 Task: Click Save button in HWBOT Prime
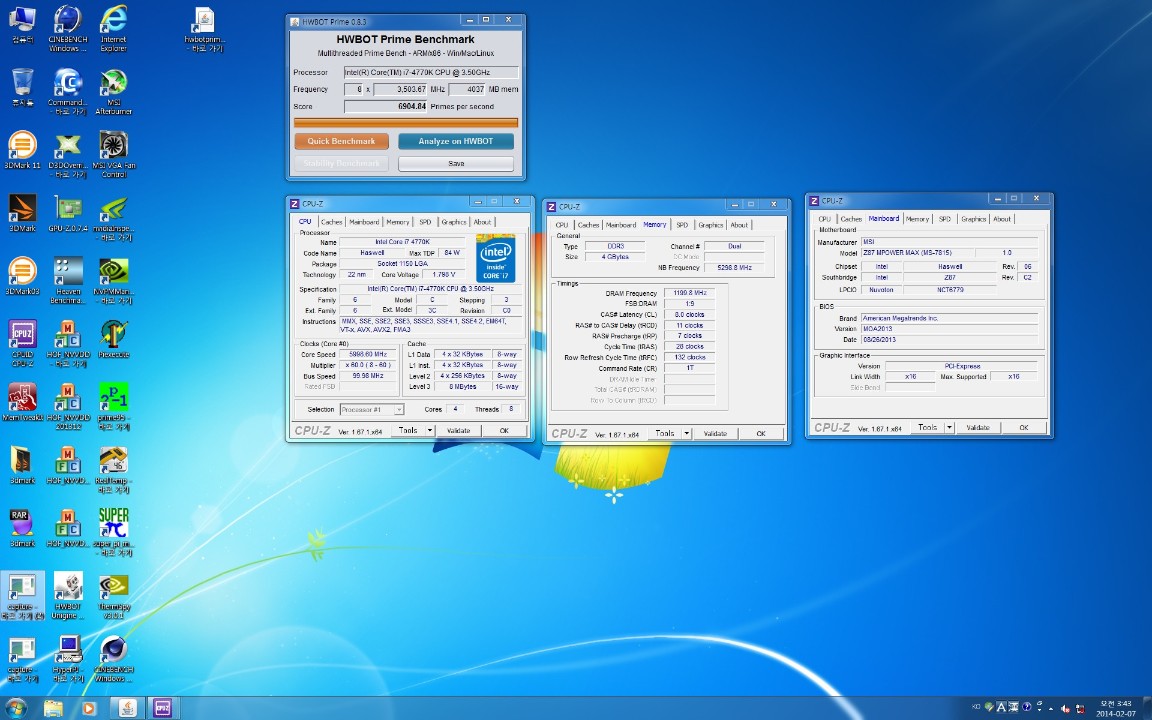456,163
